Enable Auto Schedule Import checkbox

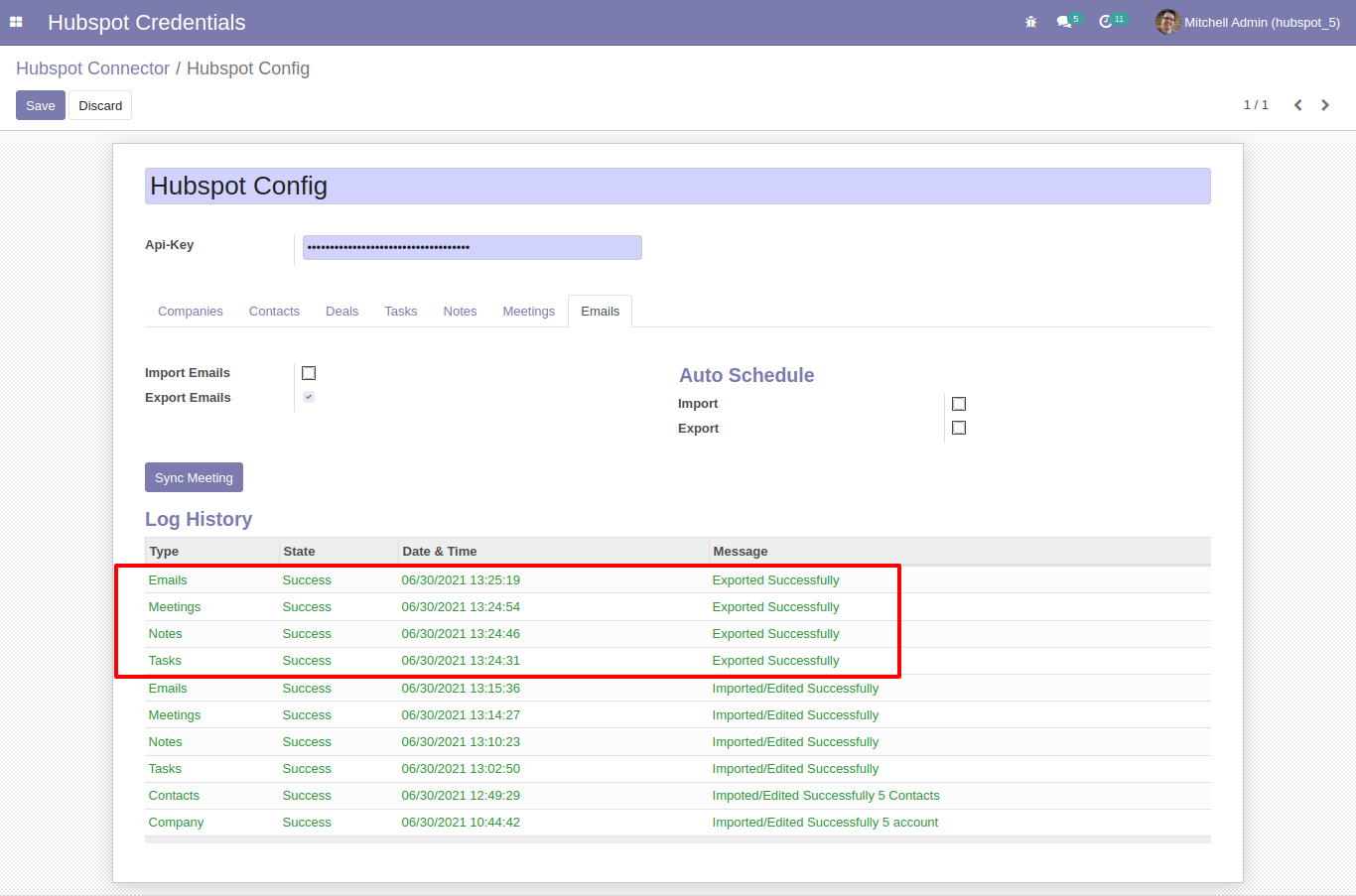pos(959,404)
